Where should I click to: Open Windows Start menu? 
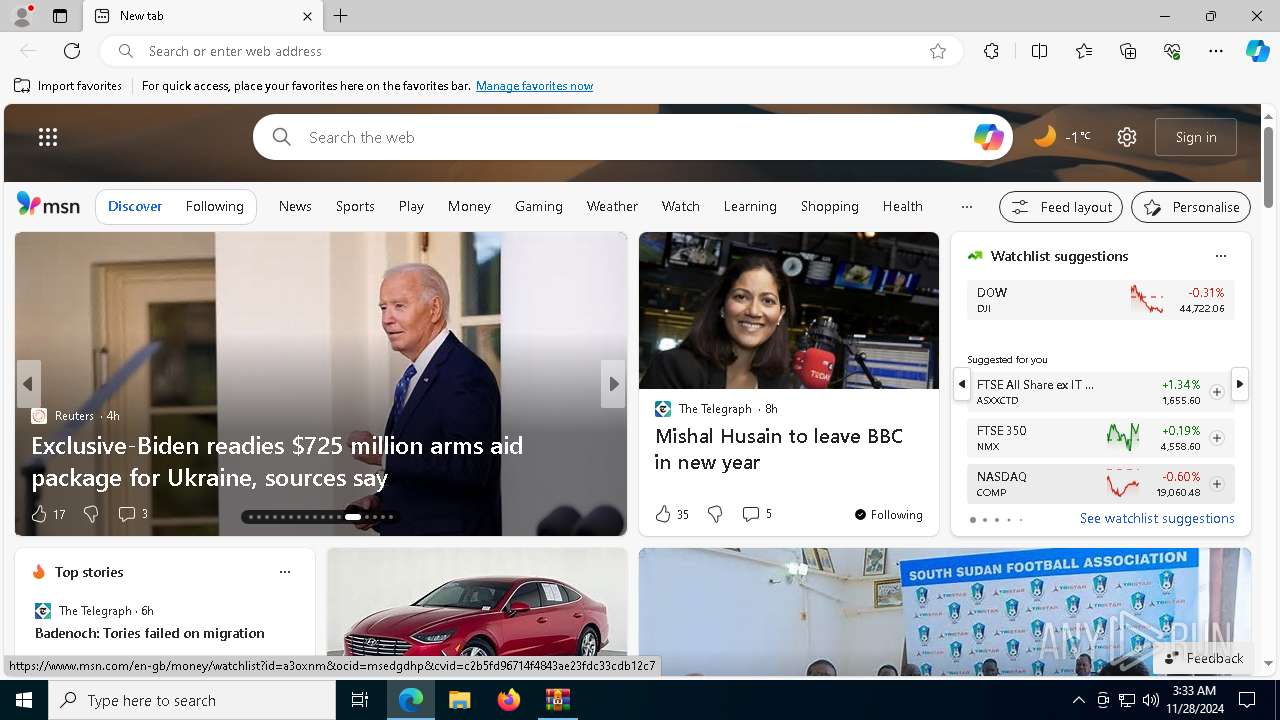click(24, 700)
